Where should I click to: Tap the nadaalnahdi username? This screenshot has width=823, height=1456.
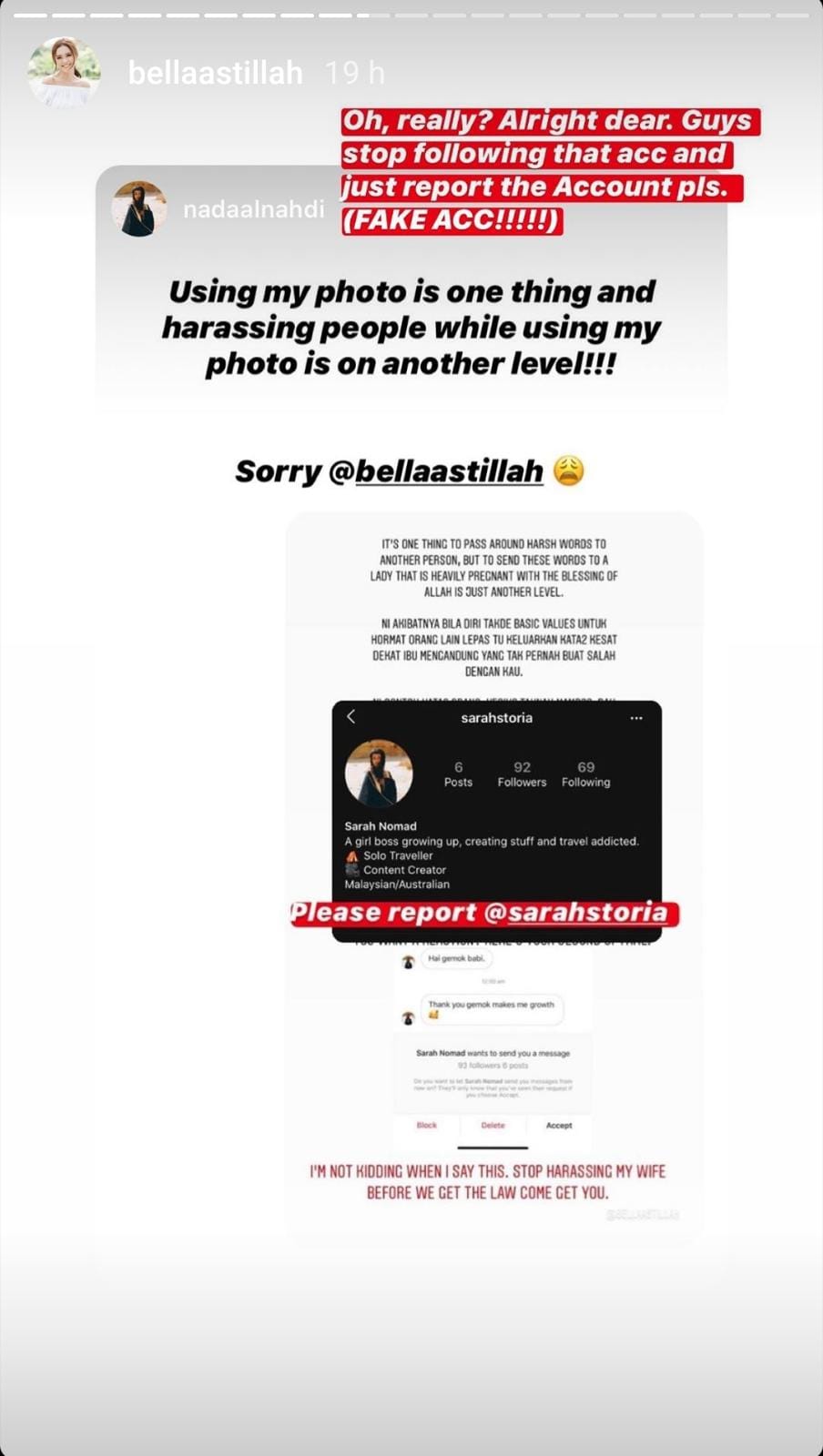(253, 210)
